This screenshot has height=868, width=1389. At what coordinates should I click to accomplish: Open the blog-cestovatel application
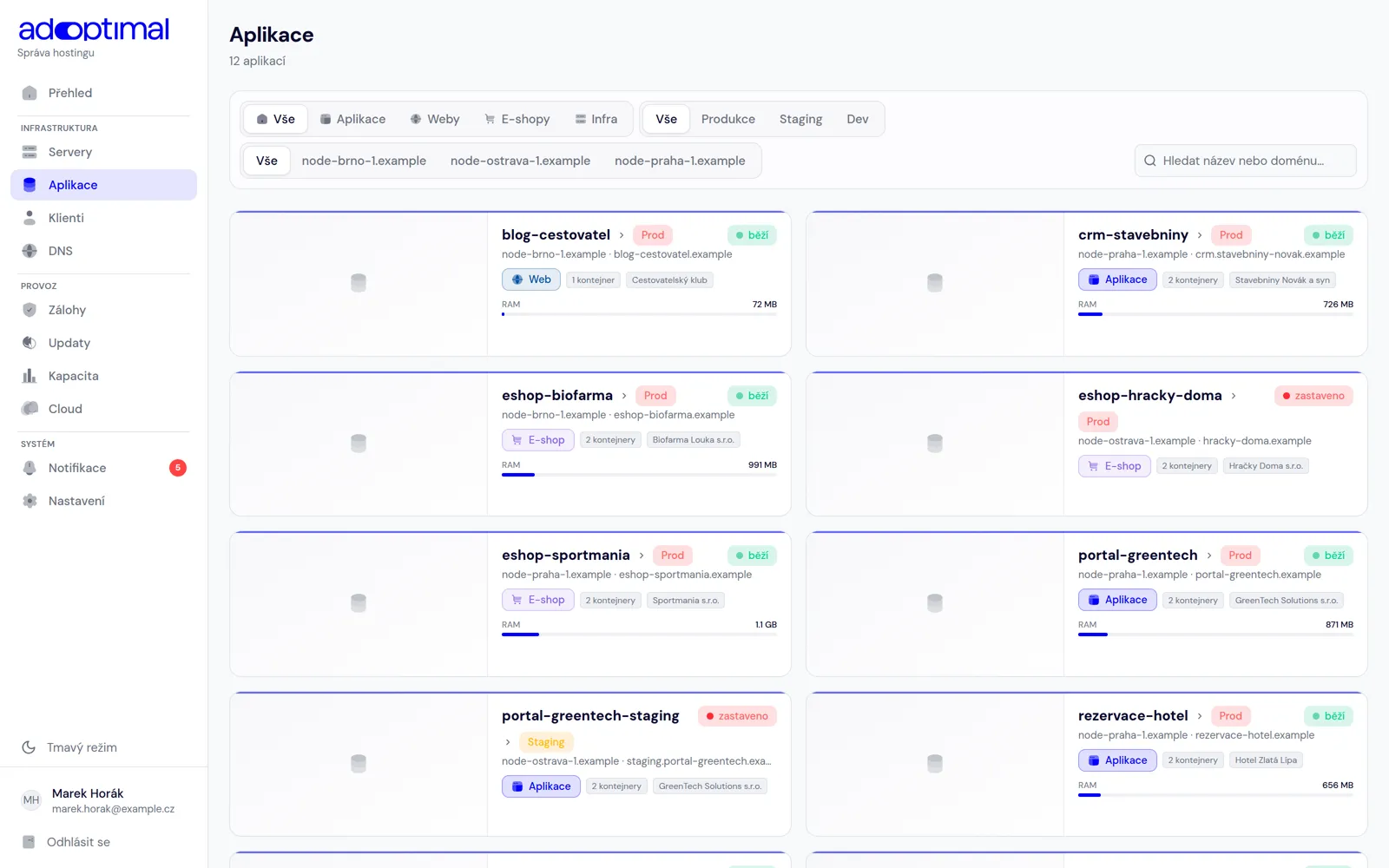tap(556, 235)
